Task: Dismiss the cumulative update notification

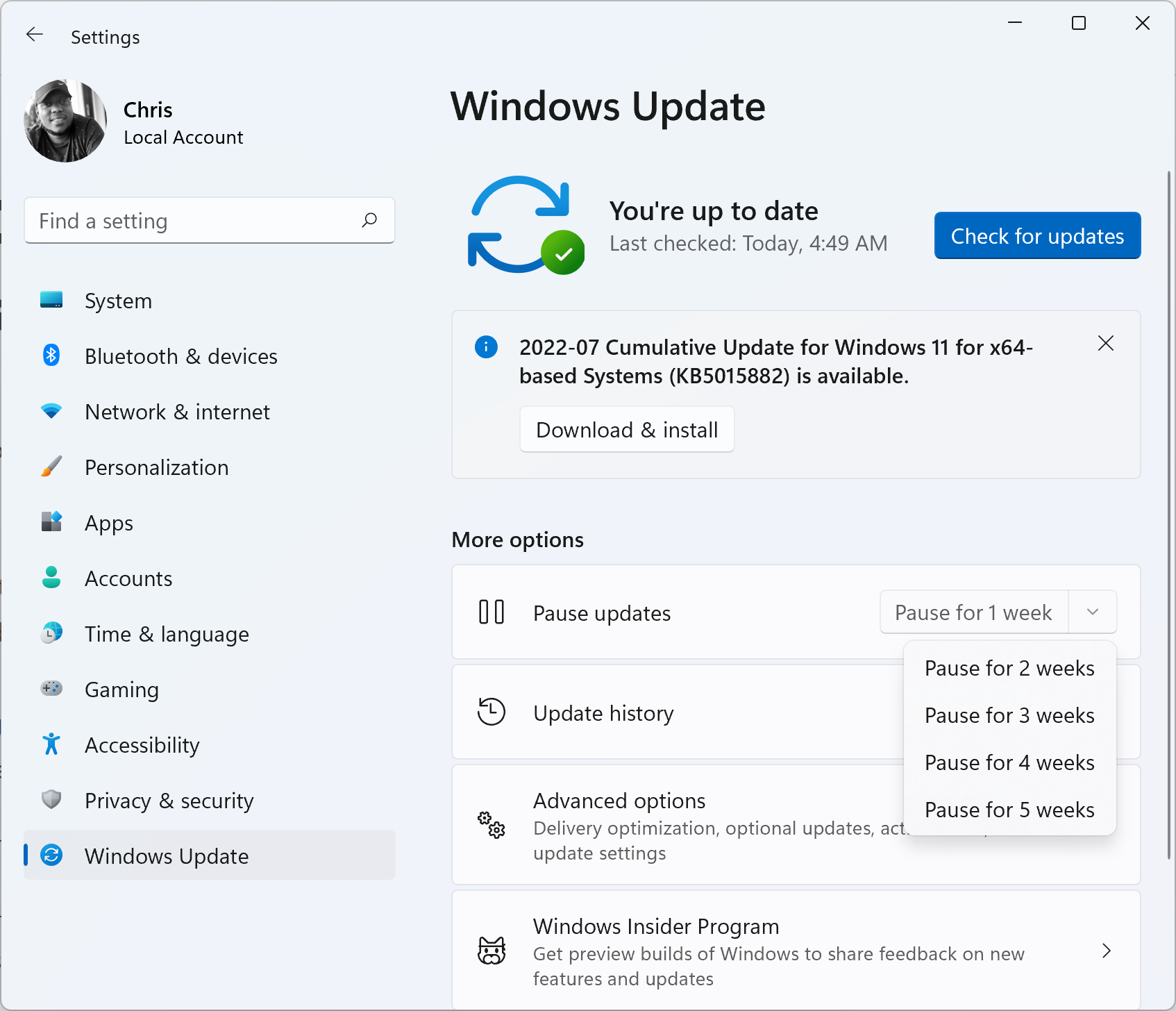Action: point(1105,343)
